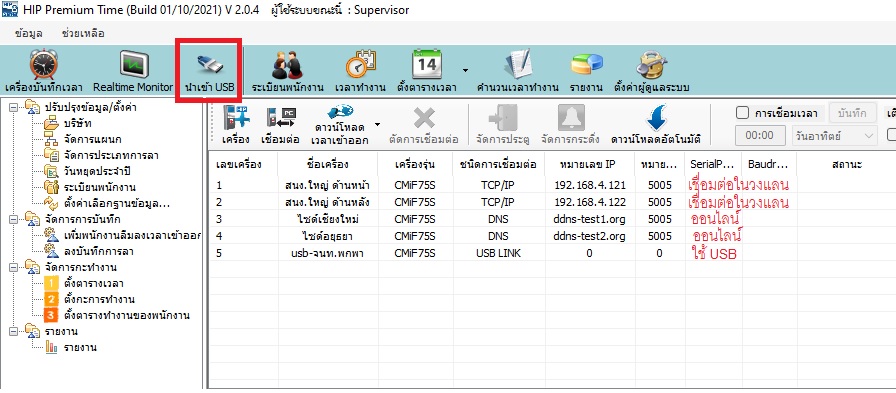The image size is (896, 393).
Task: Click the บันทึก save button
Action: click(x=853, y=113)
